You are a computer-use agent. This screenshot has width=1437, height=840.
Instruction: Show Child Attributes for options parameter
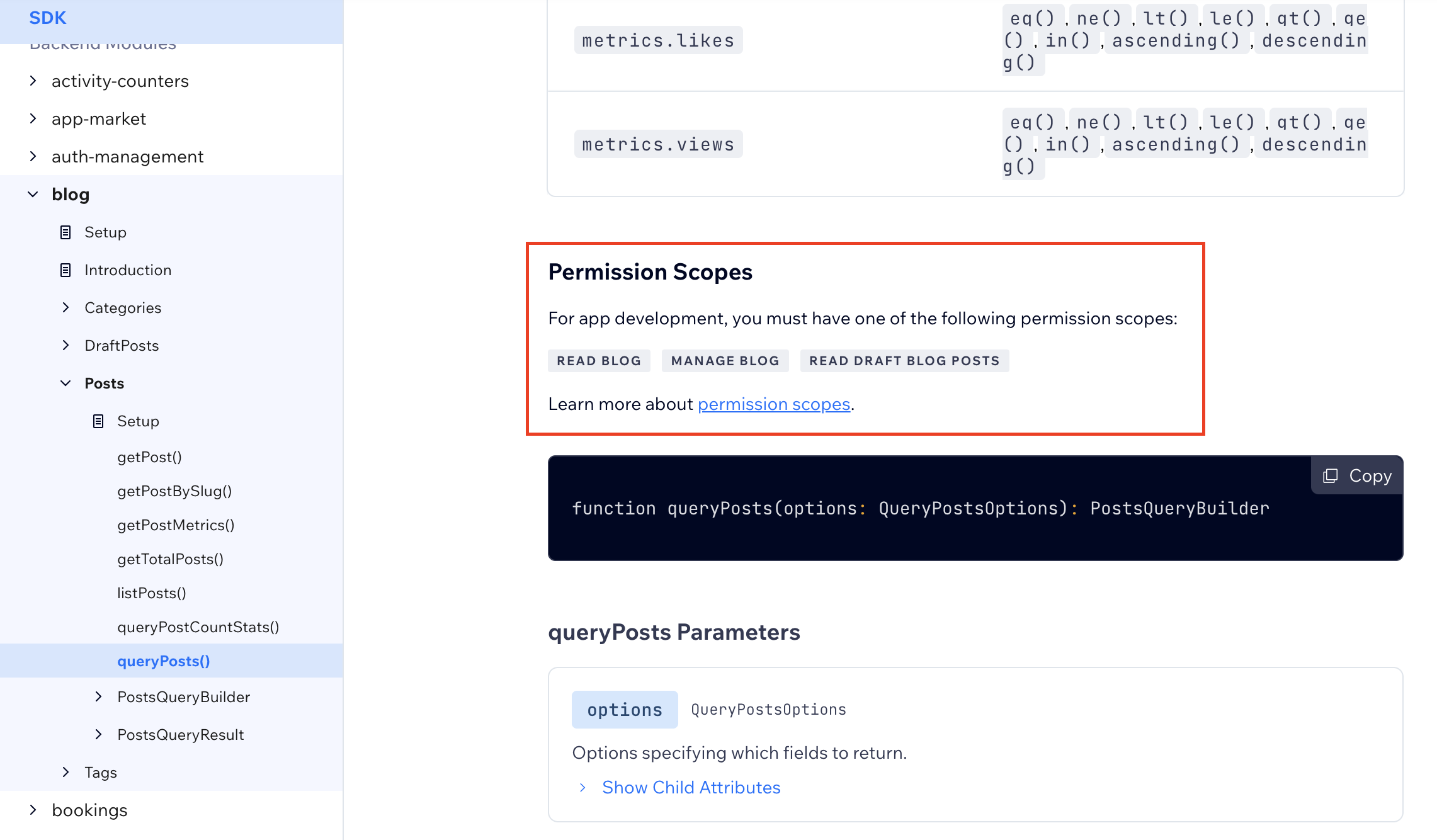point(691,787)
